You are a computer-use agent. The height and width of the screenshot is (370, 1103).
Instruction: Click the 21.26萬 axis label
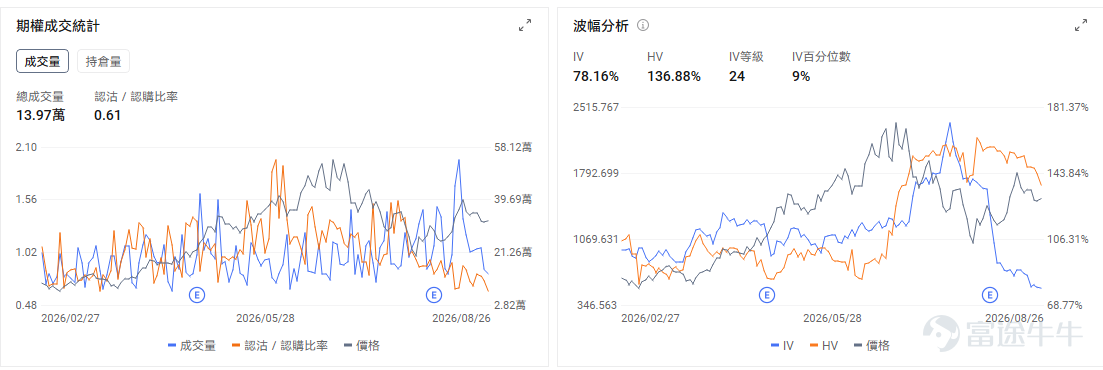514,253
